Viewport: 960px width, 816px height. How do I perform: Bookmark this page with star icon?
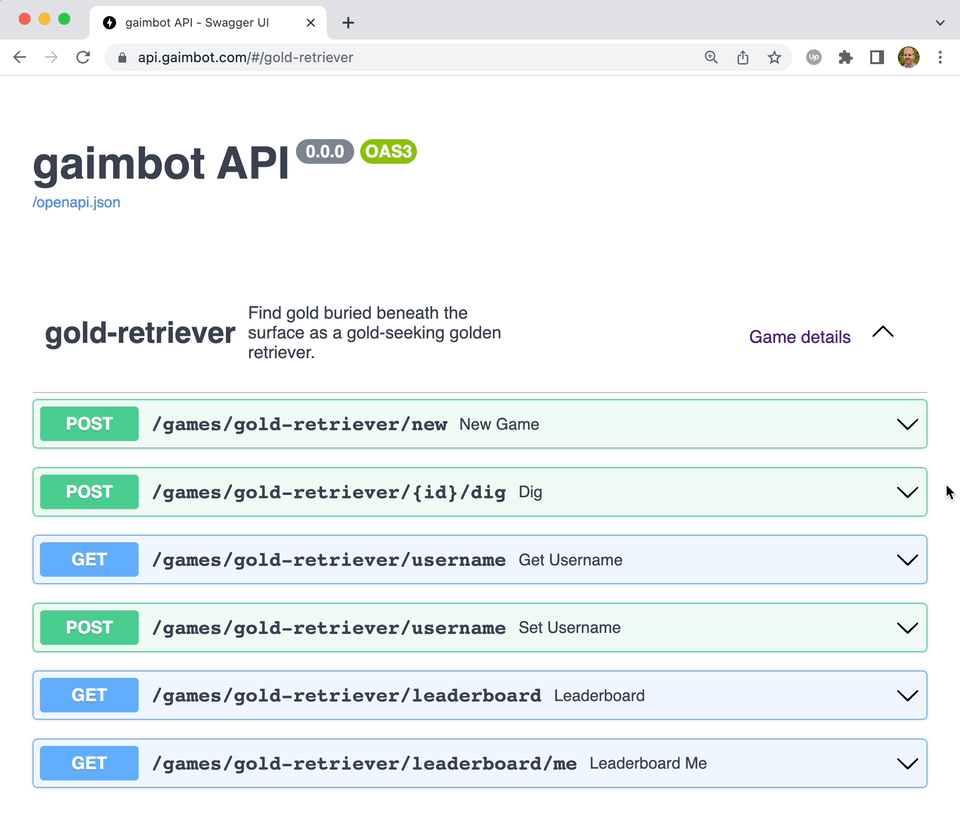coord(774,58)
